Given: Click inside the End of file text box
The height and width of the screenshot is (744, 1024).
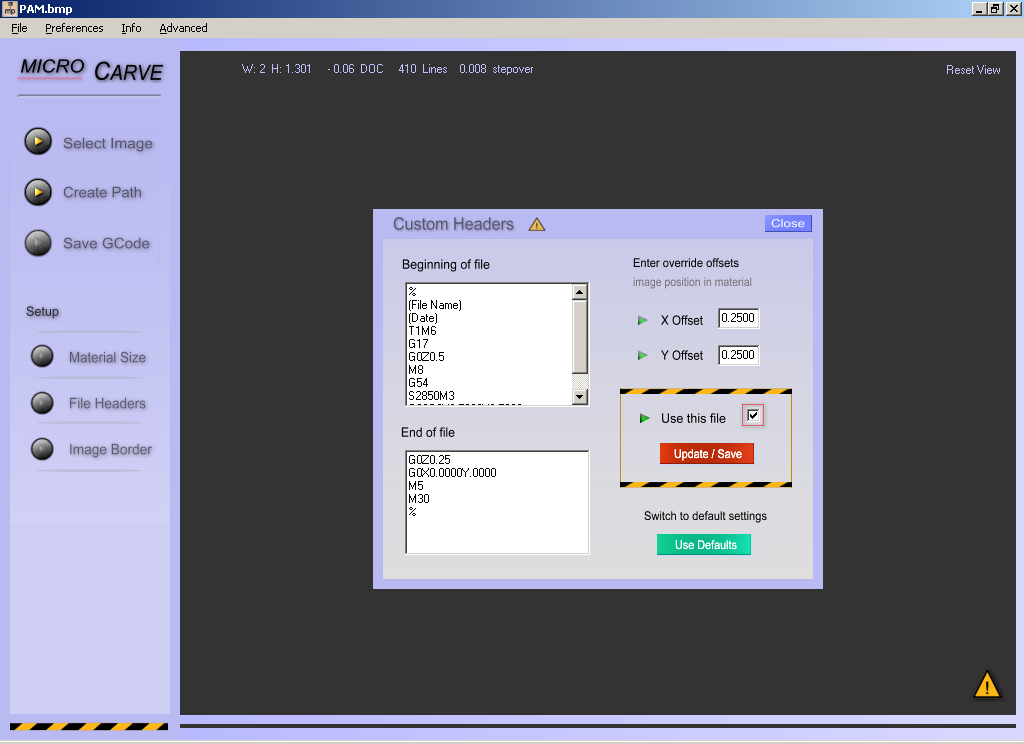Looking at the screenshot, I should 497,502.
